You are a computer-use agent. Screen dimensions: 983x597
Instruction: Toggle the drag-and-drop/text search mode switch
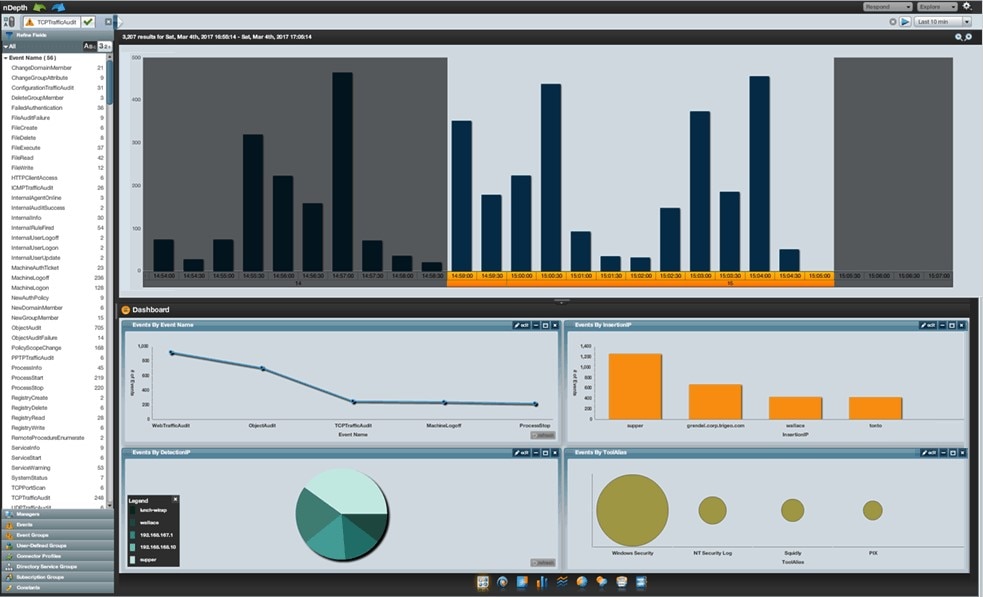[9, 22]
